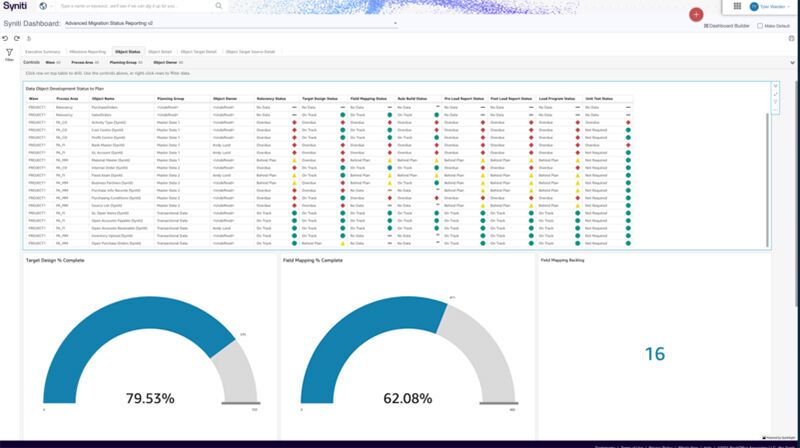Click the Object Name column header

click(x=104, y=99)
